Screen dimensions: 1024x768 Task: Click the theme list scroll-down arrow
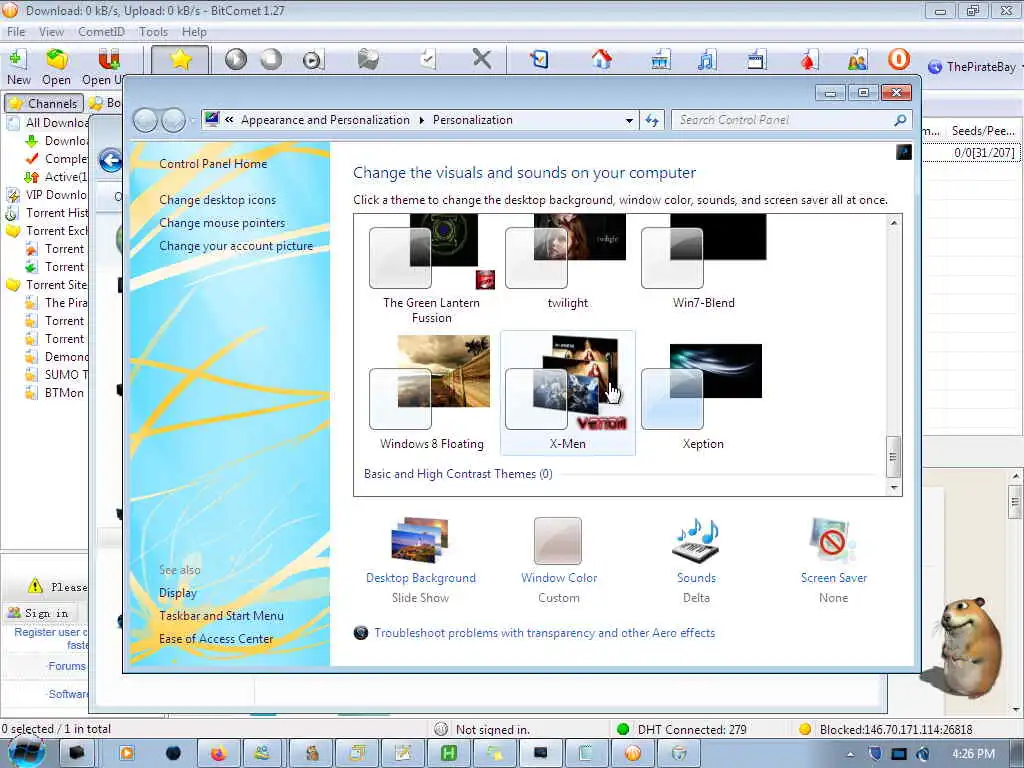(894, 488)
